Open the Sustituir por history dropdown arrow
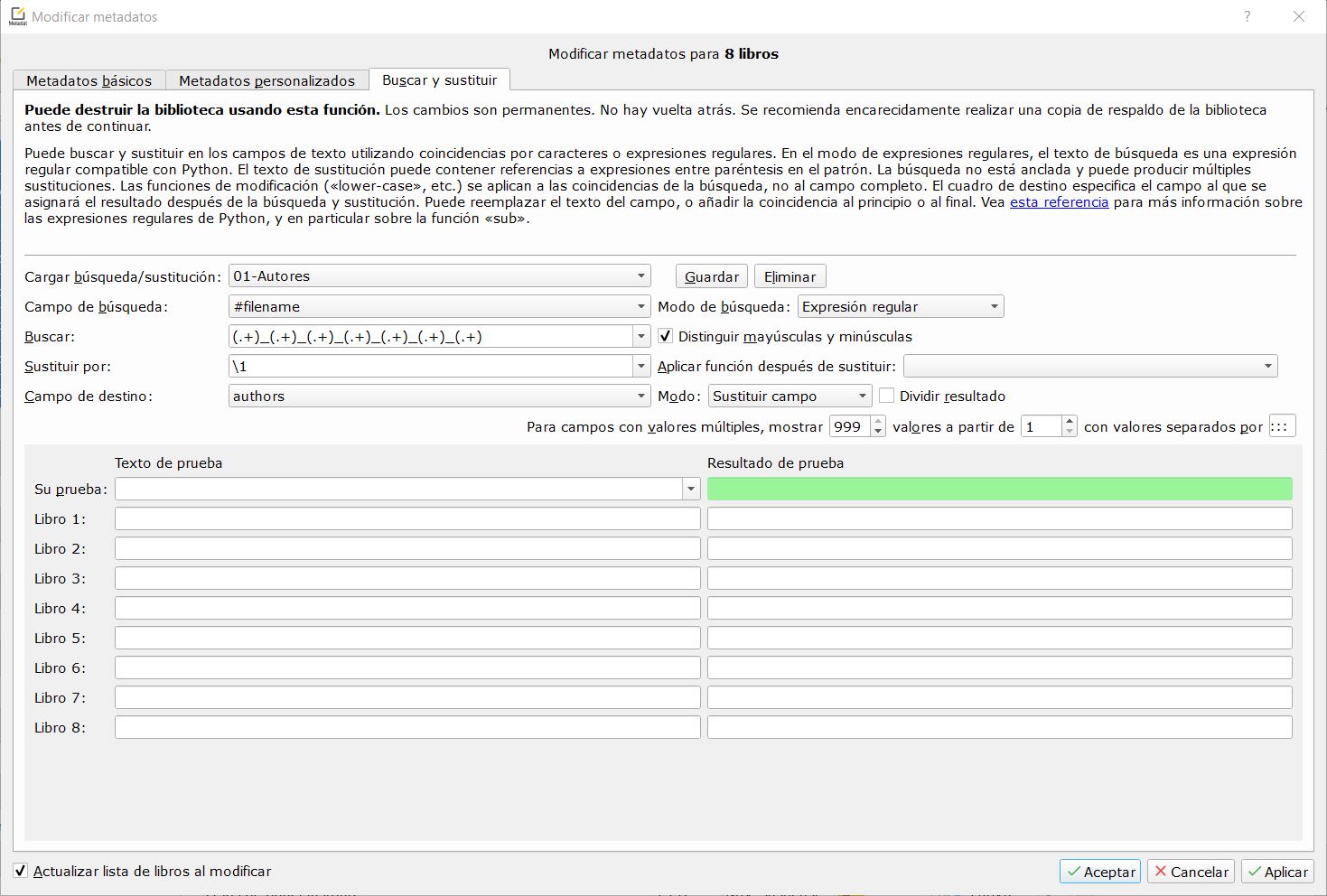The width and height of the screenshot is (1327, 896). tap(641, 367)
